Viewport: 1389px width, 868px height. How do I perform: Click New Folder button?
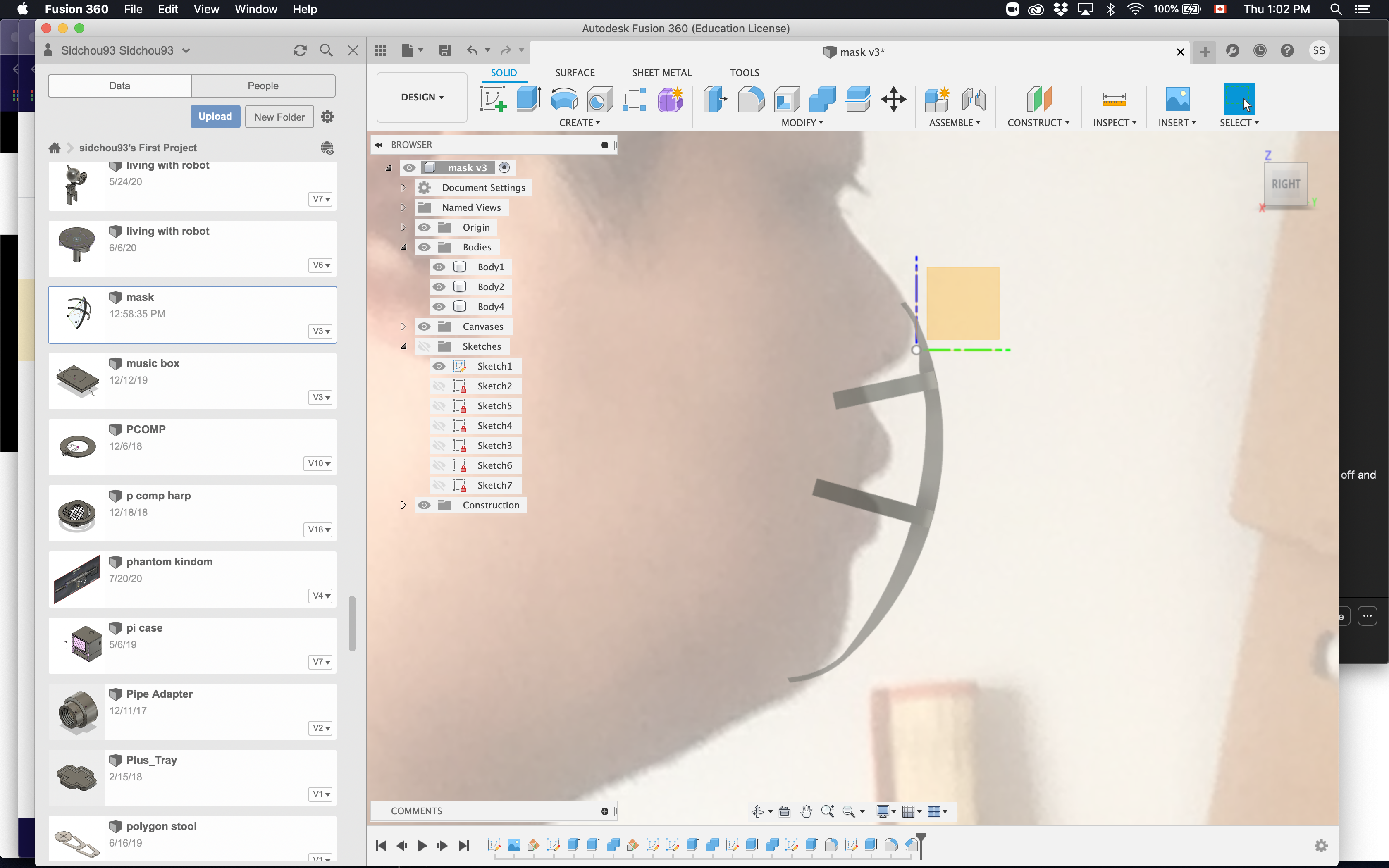(x=278, y=117)
